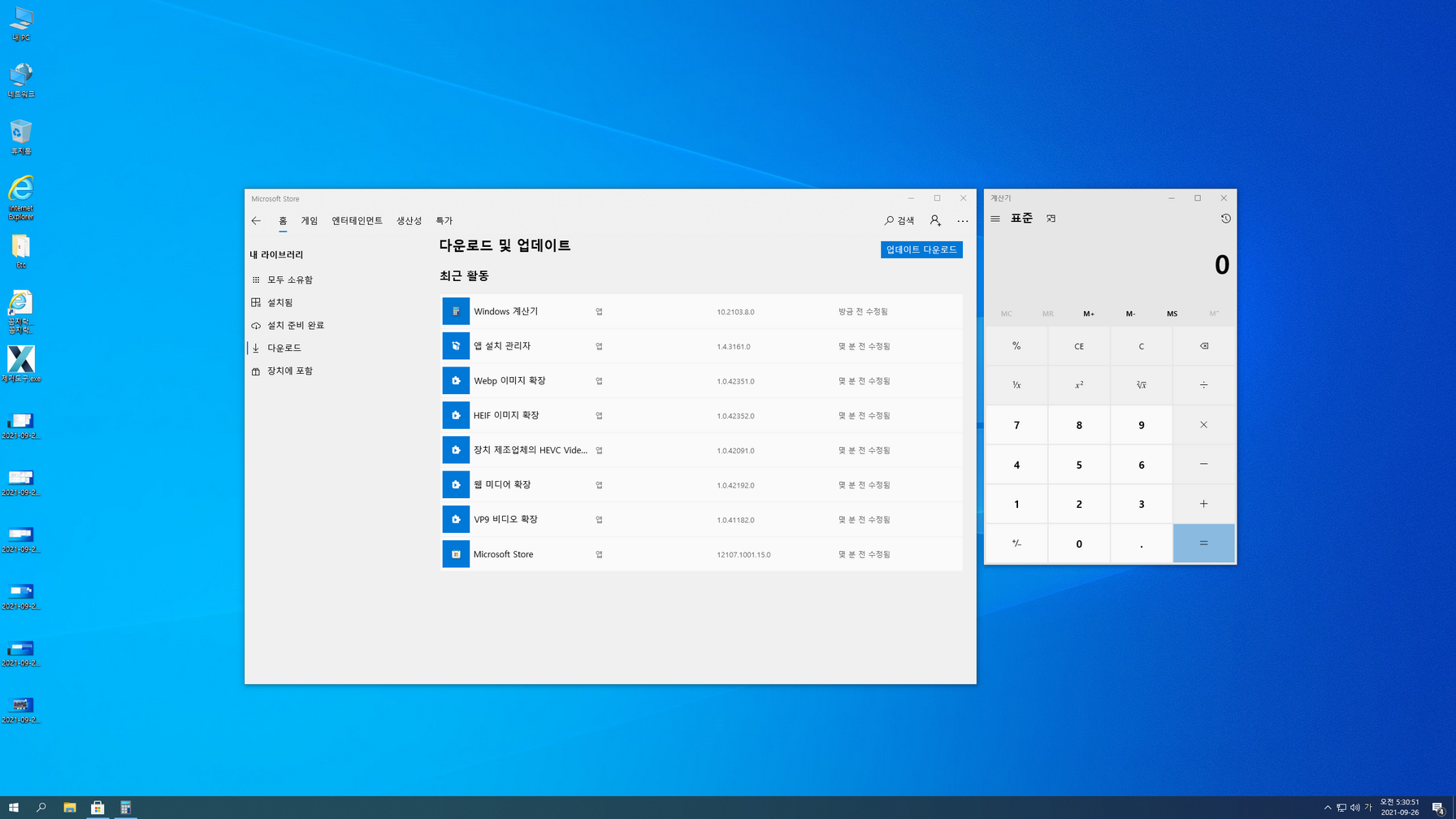Open the Store account sign-in icon

935,220
